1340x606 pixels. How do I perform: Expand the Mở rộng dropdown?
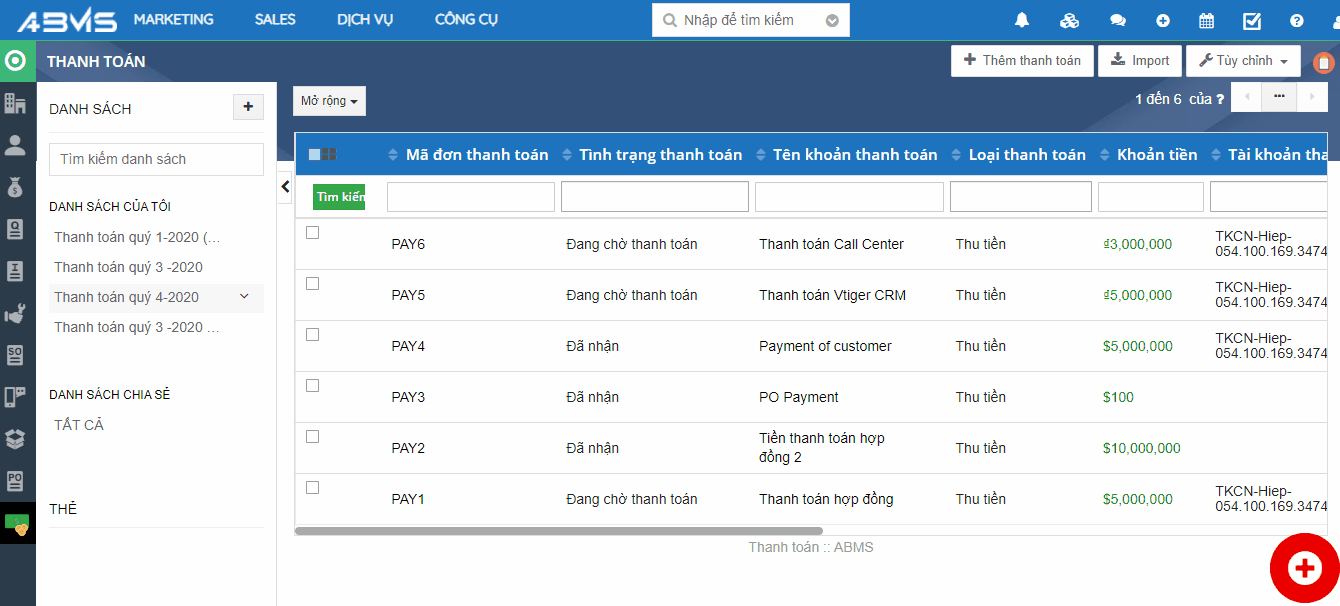pos(329,101)
